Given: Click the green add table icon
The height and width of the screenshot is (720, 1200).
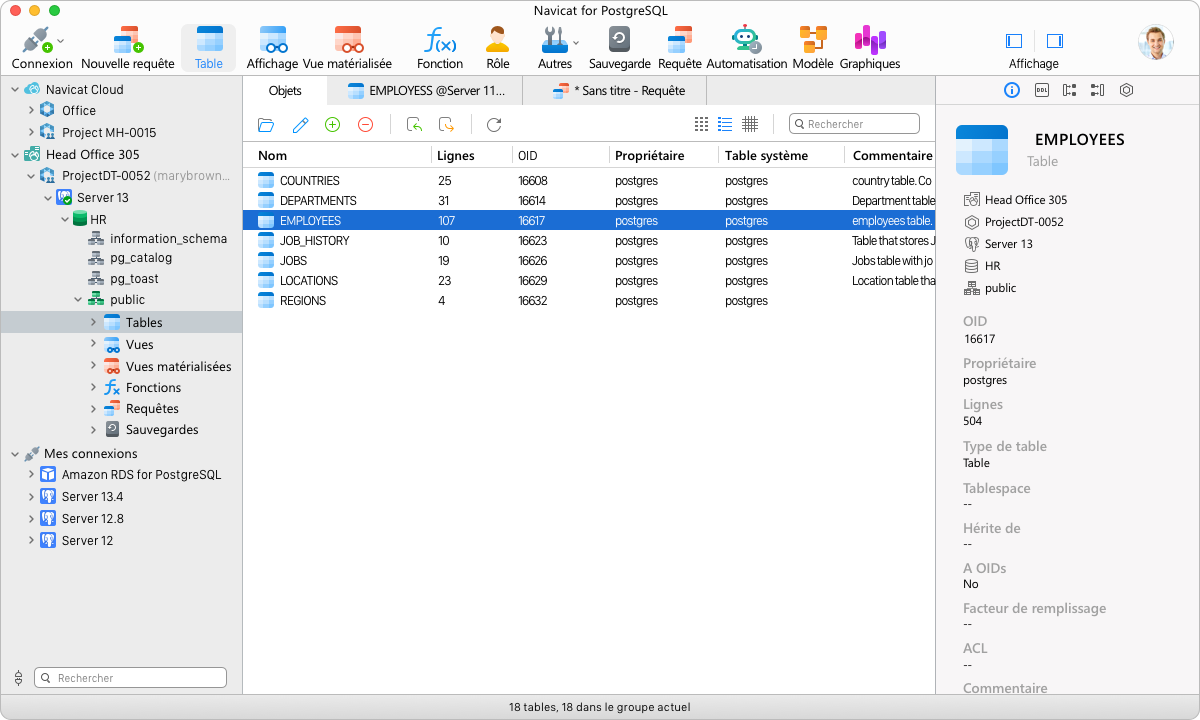Looking at the screenshot, I should point(333,124).
